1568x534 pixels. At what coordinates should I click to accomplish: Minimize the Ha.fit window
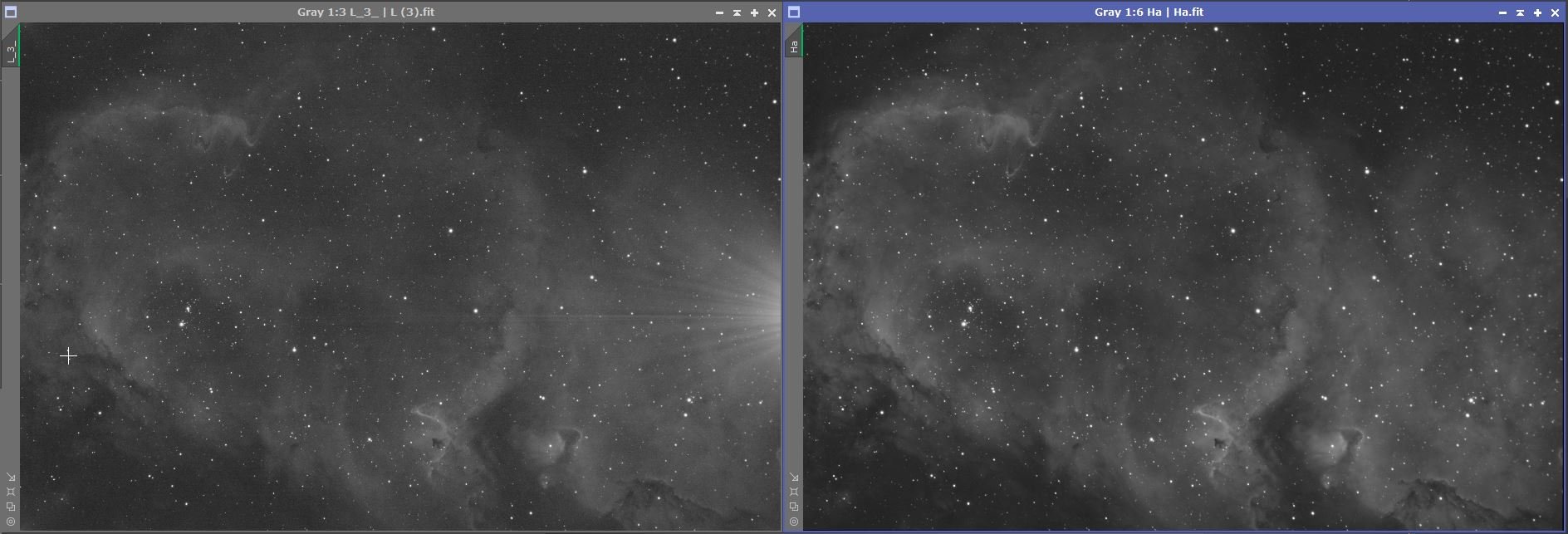point(1502,12)
